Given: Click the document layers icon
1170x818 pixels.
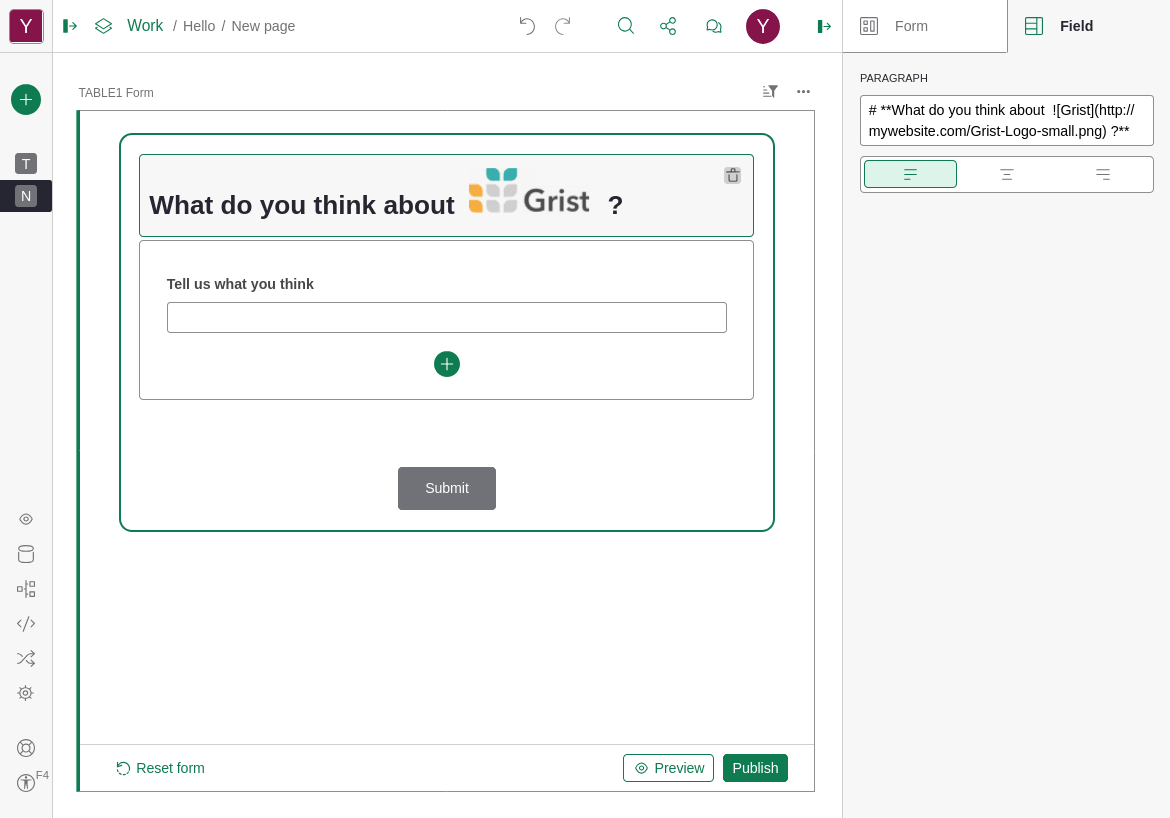Looking at the screenshot, I should tap(104, 26).
